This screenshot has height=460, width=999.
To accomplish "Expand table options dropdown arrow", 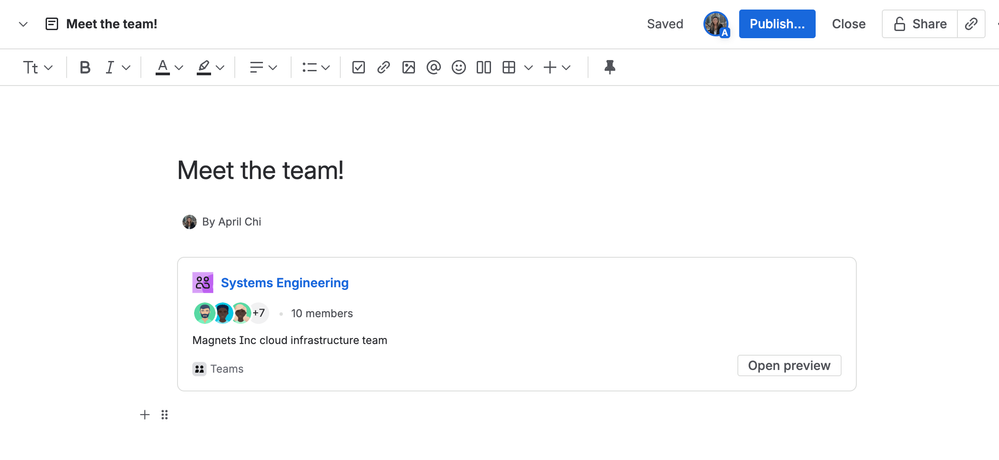I will tap(528, 68).
